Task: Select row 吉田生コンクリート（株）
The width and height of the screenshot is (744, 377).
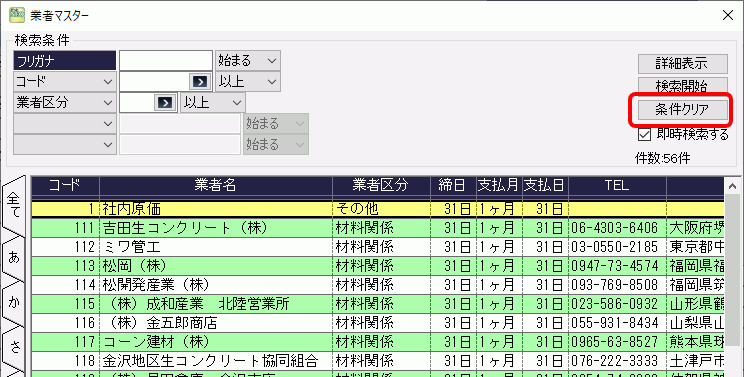Action: 378,228
